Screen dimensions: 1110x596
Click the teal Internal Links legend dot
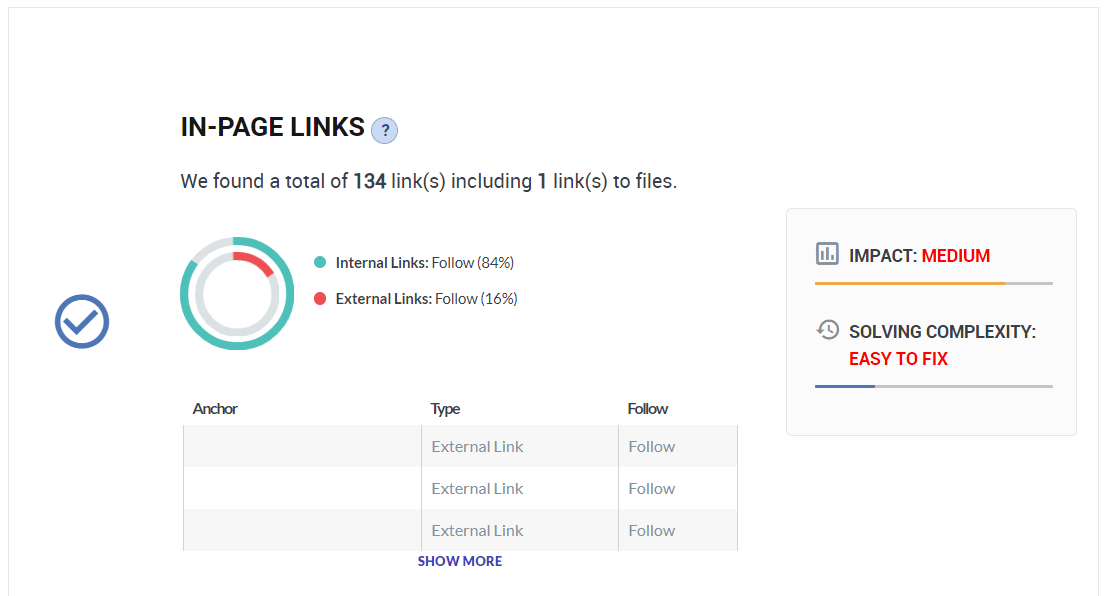320,263
